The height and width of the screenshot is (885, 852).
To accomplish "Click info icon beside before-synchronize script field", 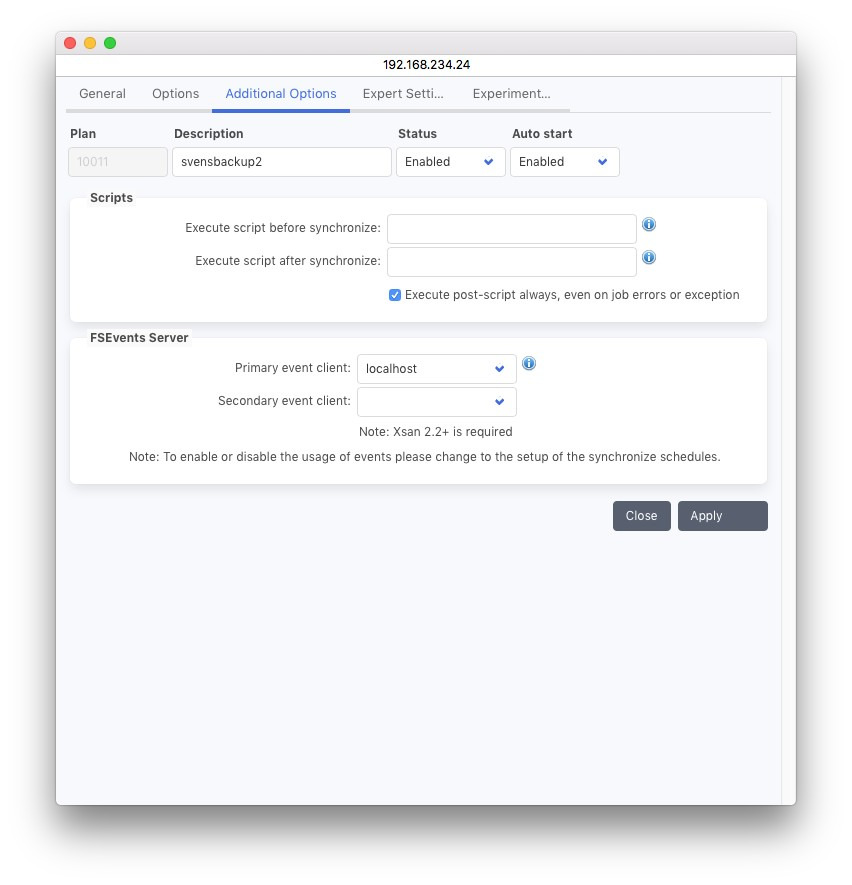I will (x=649, y=225).
